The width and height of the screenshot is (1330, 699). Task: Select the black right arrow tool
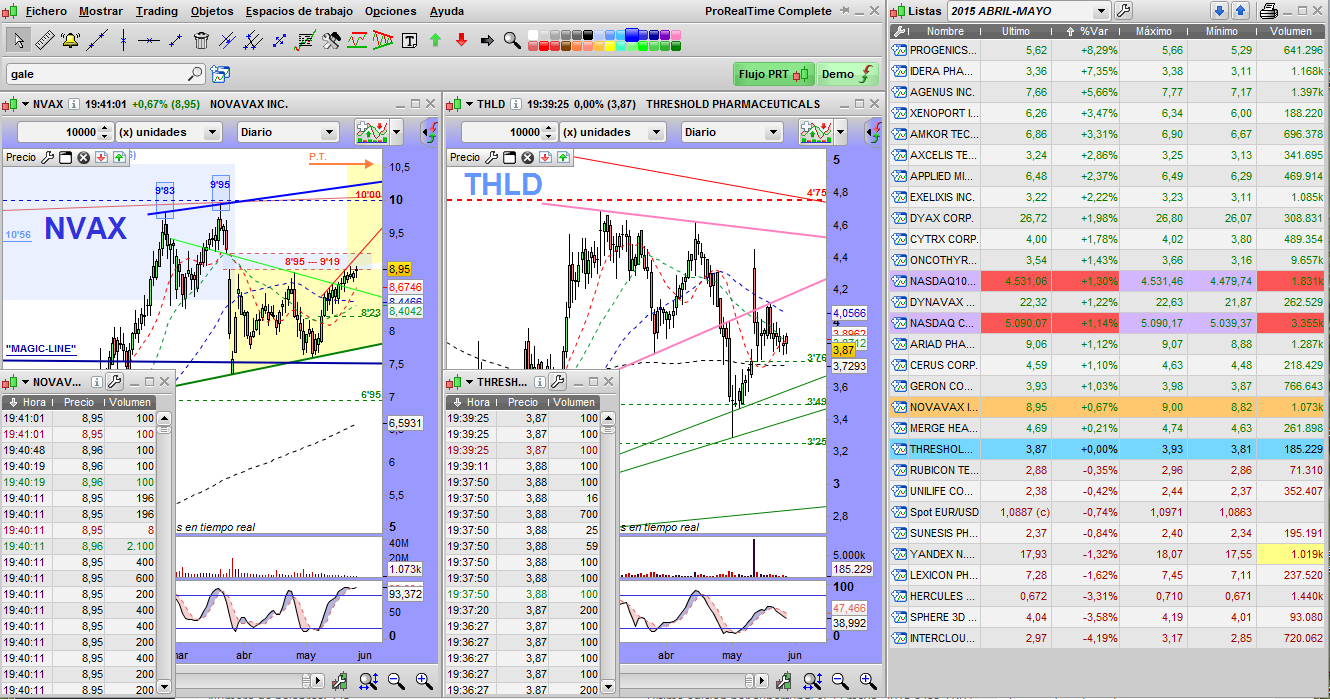[487, 40]
